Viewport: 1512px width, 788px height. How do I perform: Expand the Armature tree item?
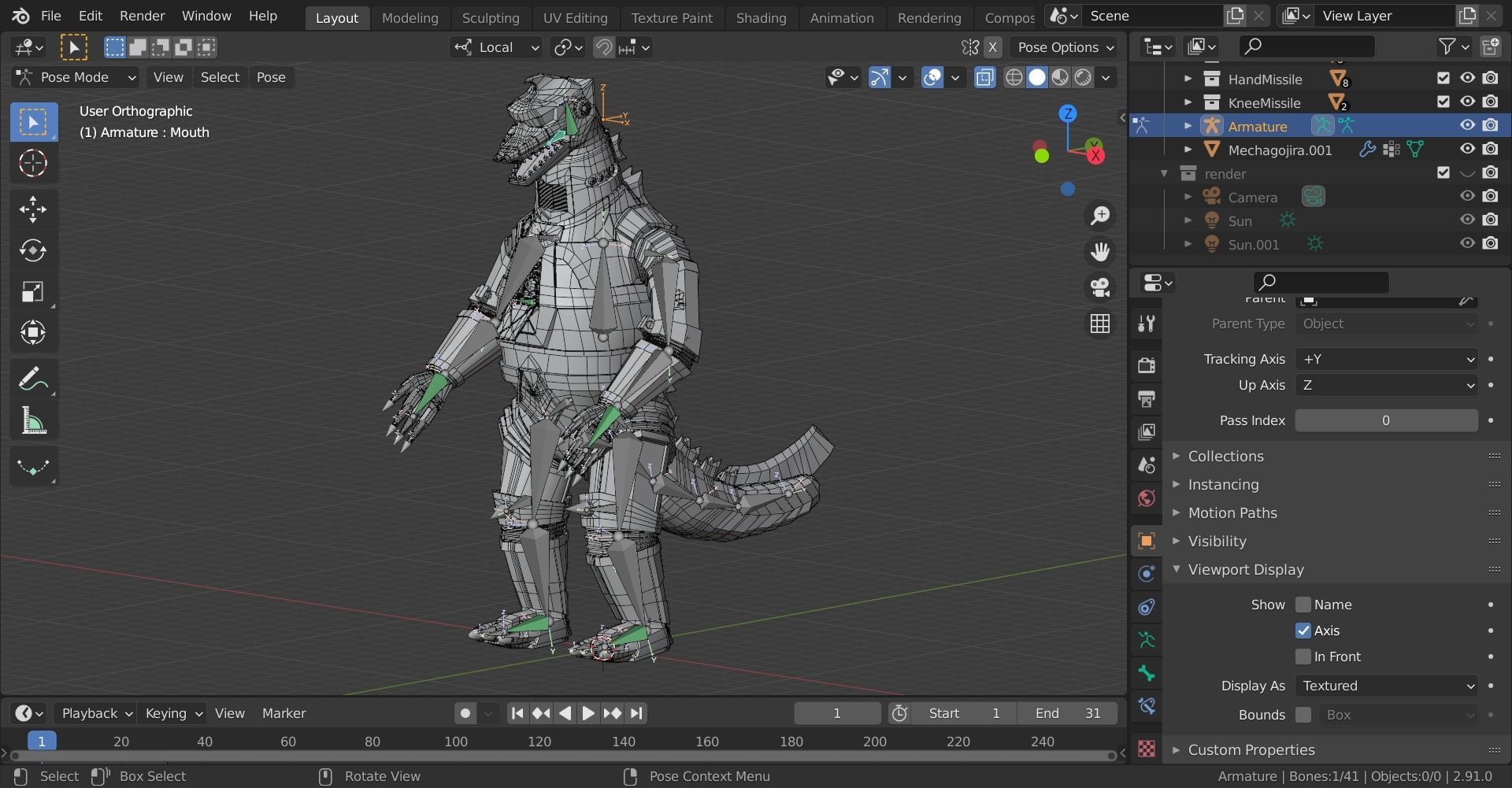point(1188,126)
